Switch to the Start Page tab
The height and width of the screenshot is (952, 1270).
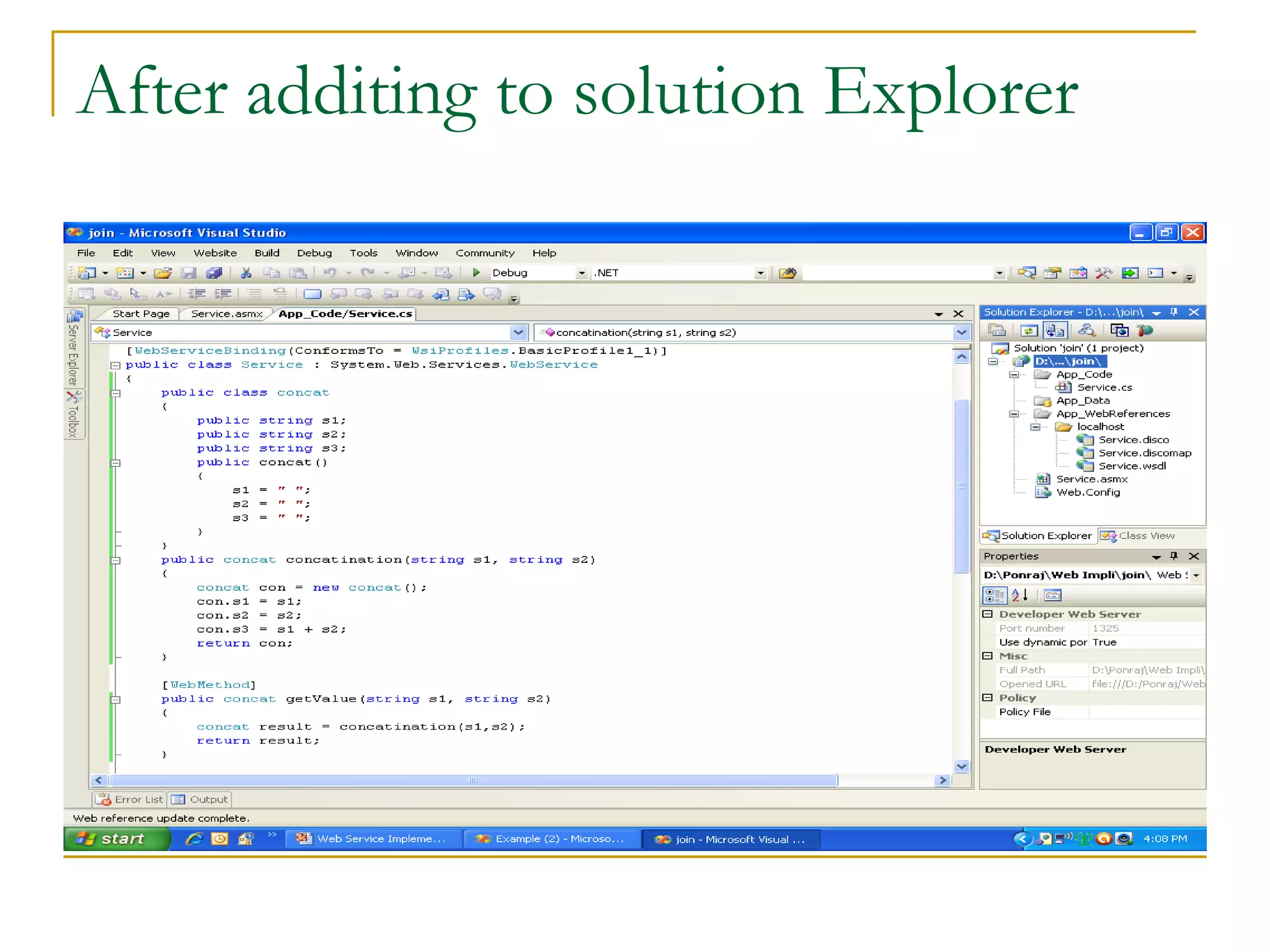(x=141, y=314)
